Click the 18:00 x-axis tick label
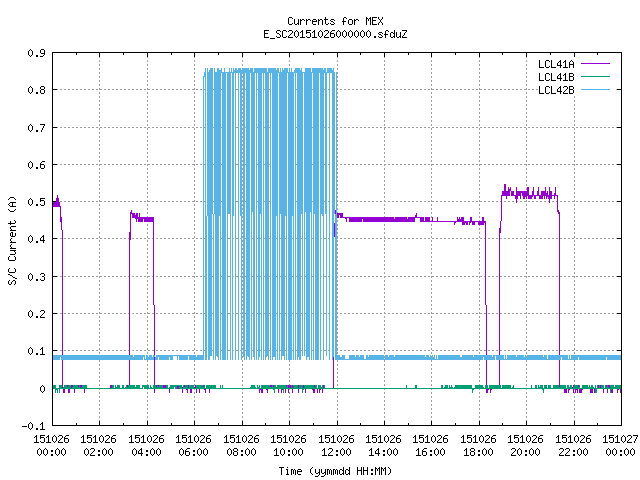The image size is (640, 480). pyautogui.click(x=478, y=452)
